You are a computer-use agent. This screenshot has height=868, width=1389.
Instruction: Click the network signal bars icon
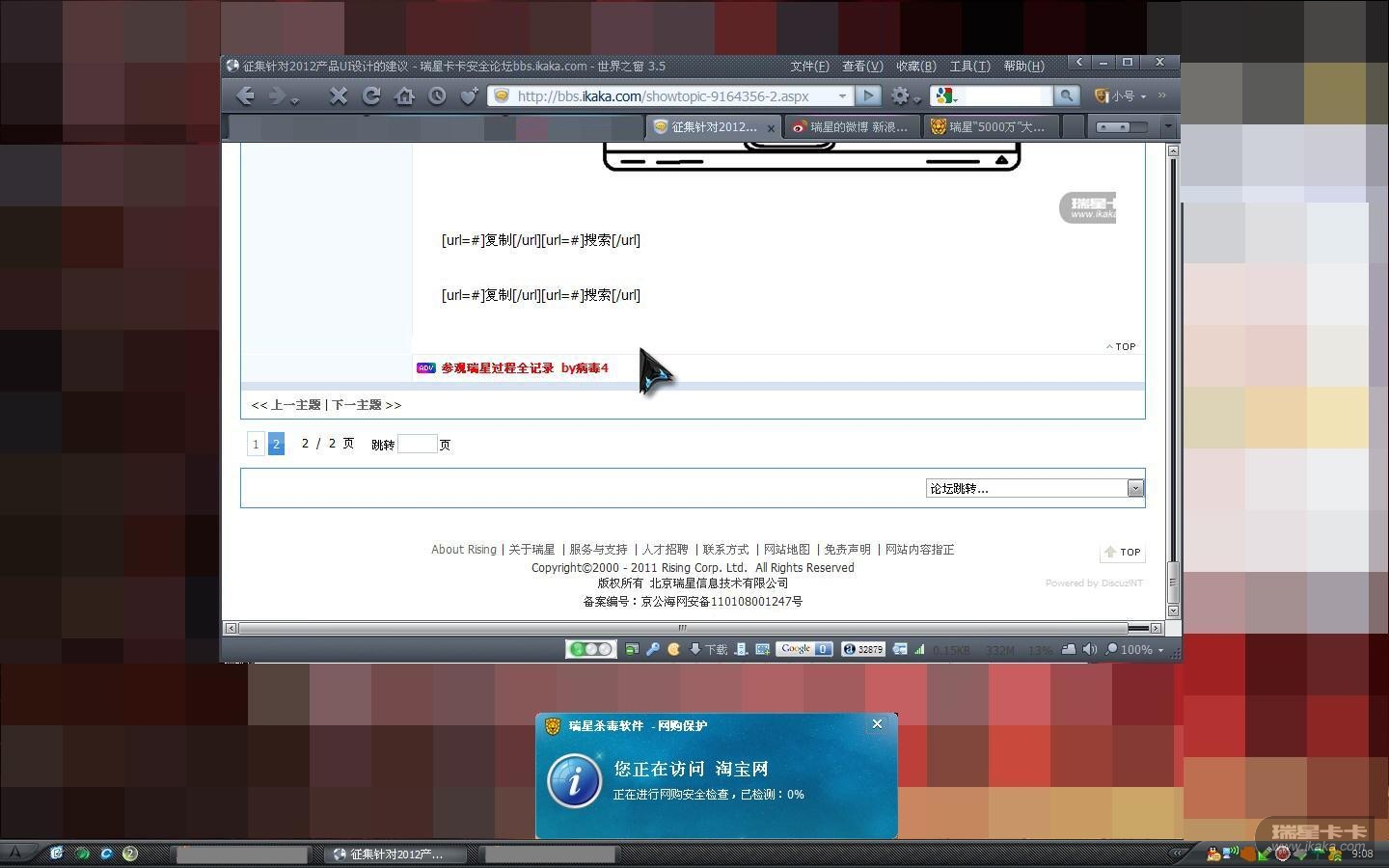[919, 649]
